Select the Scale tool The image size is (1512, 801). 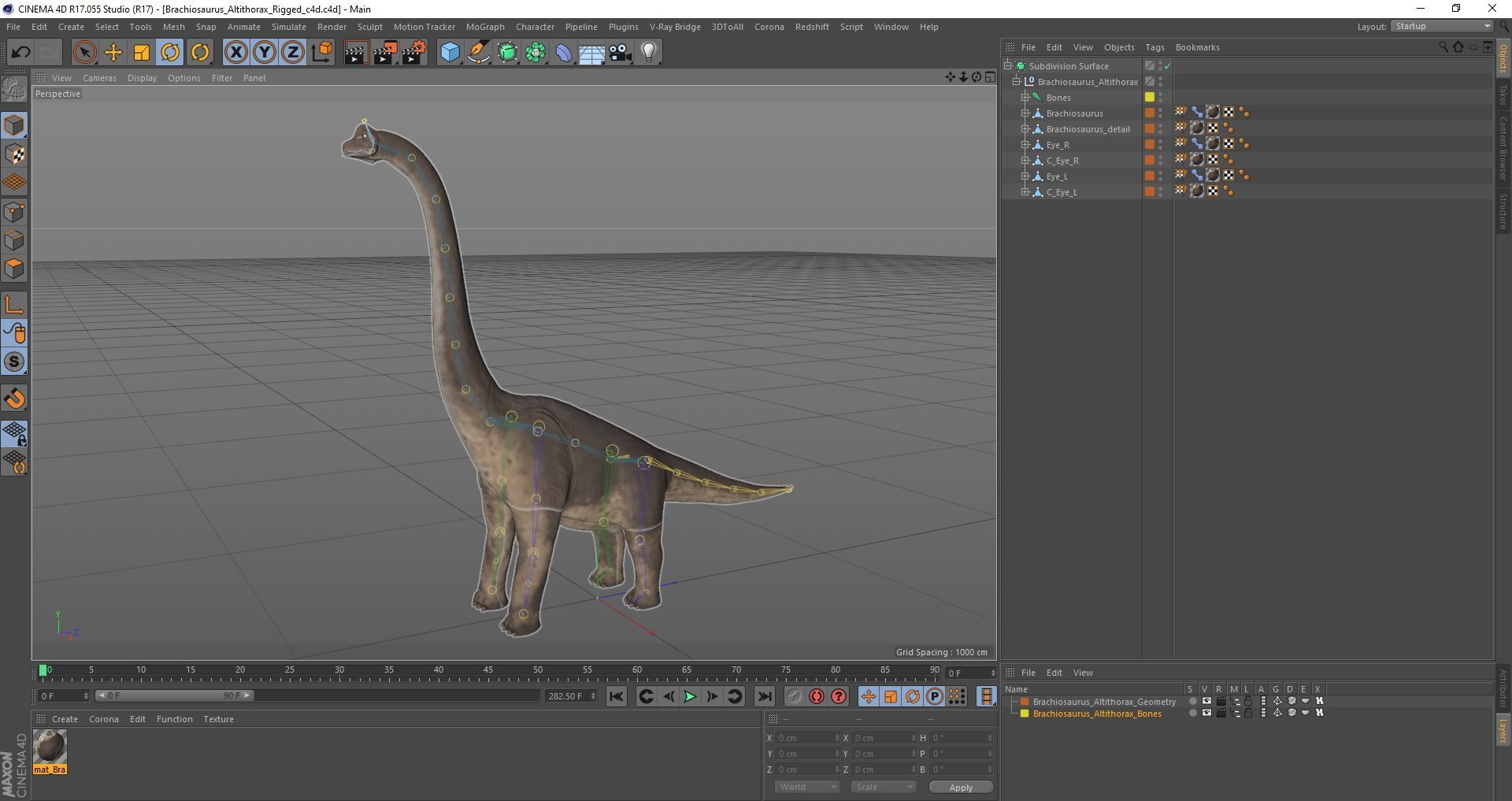tap(142, 53)
